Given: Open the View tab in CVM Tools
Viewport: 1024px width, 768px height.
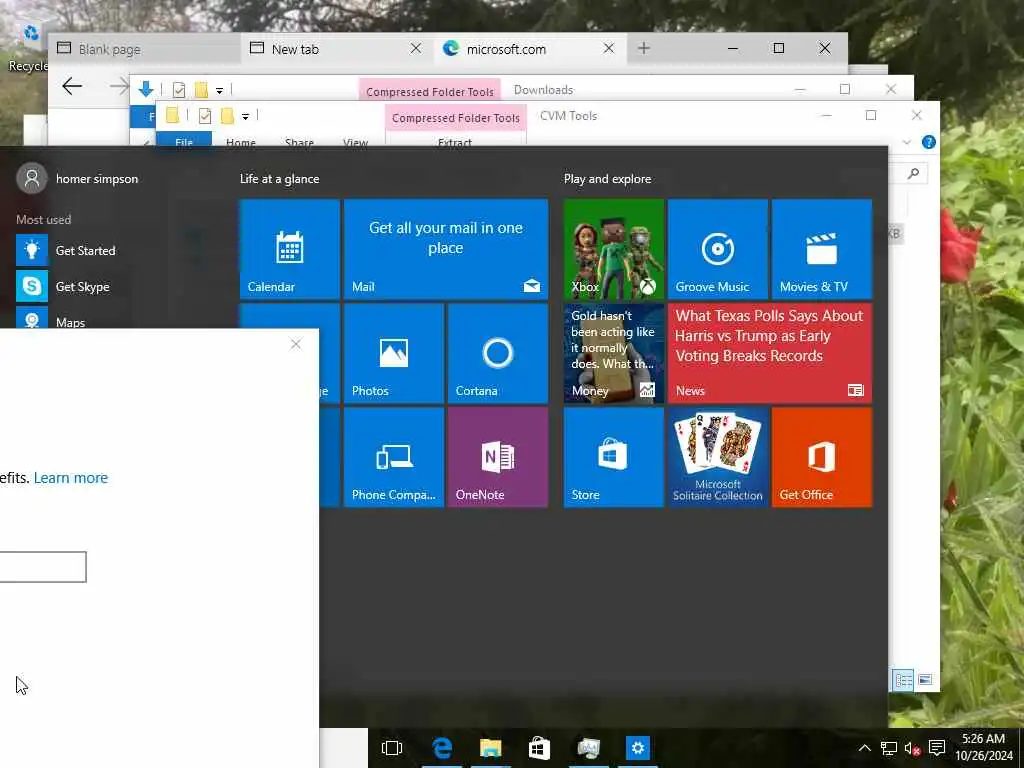Looking at the screenshot, I should pyautogui.click(x=355, y=142).
